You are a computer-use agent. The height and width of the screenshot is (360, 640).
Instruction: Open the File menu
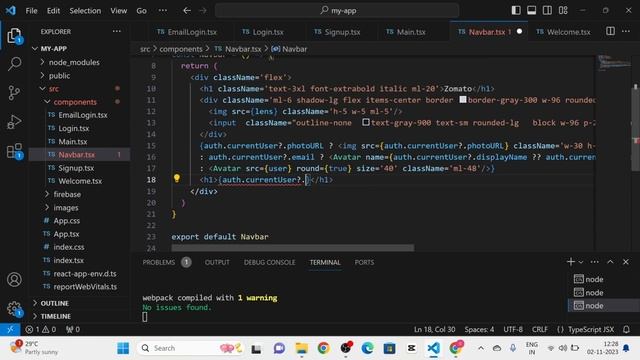click(31, 11)
